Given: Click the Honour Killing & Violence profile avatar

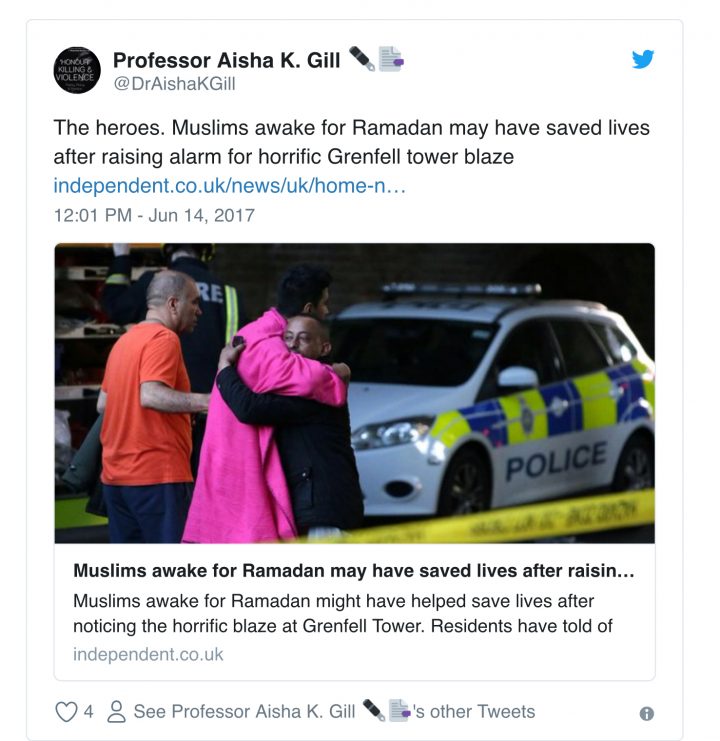Looking at the screenshot, I should pyautogui.click(x=77, y=70).
